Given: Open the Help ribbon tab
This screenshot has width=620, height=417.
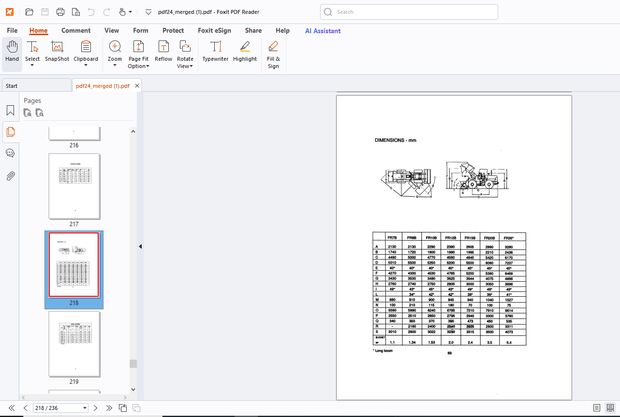Looking at the screenshot, I should [x=282, y=30].
